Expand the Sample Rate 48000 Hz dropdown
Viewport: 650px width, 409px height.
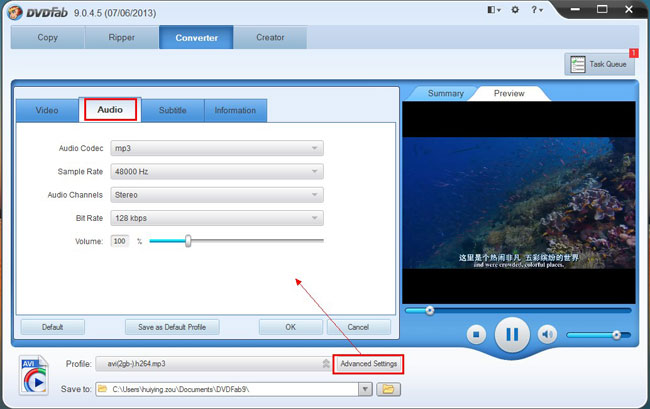pyautogui.click(x=217, y=172)
